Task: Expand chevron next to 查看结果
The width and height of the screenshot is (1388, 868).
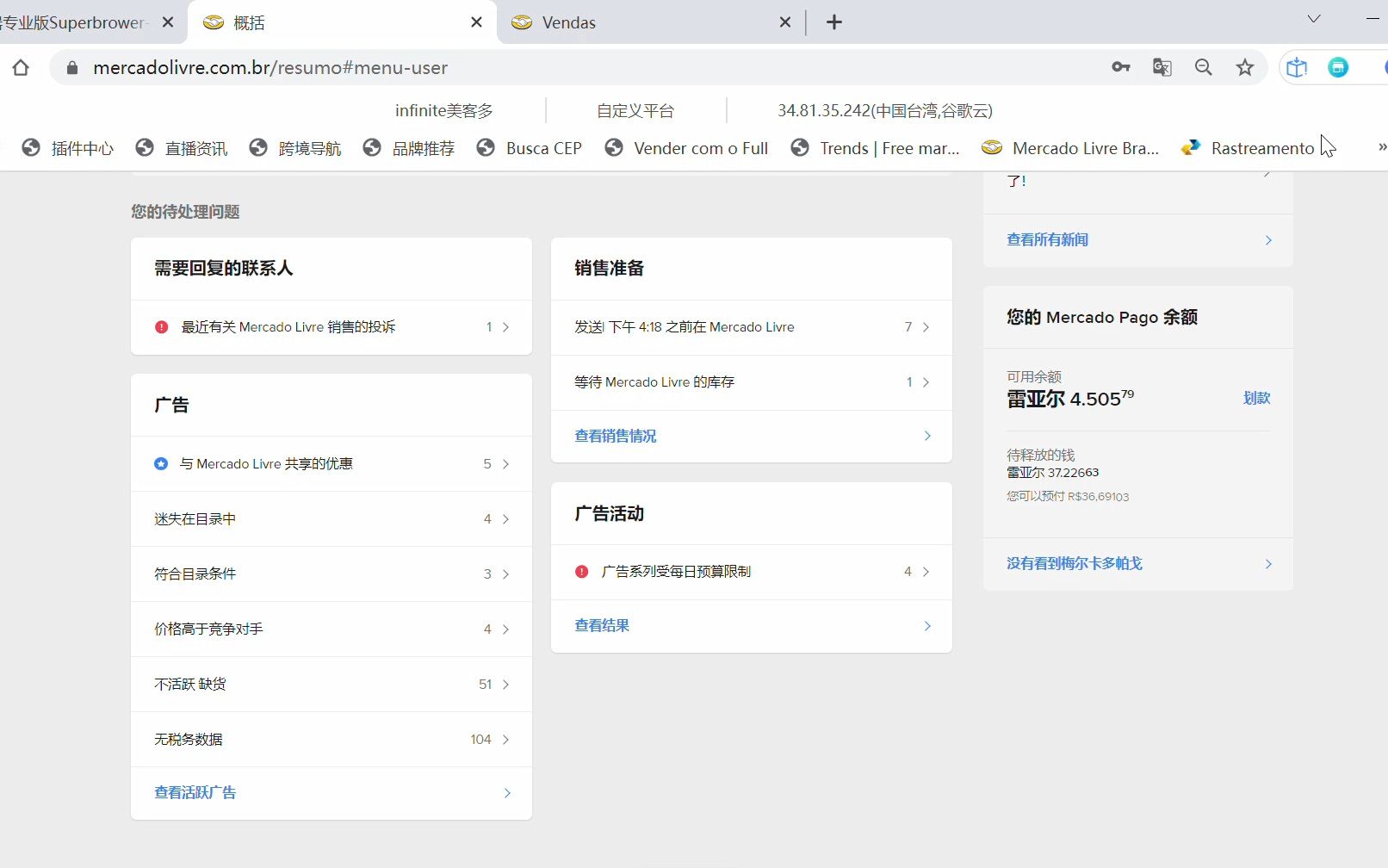Action: coord(927,626)
